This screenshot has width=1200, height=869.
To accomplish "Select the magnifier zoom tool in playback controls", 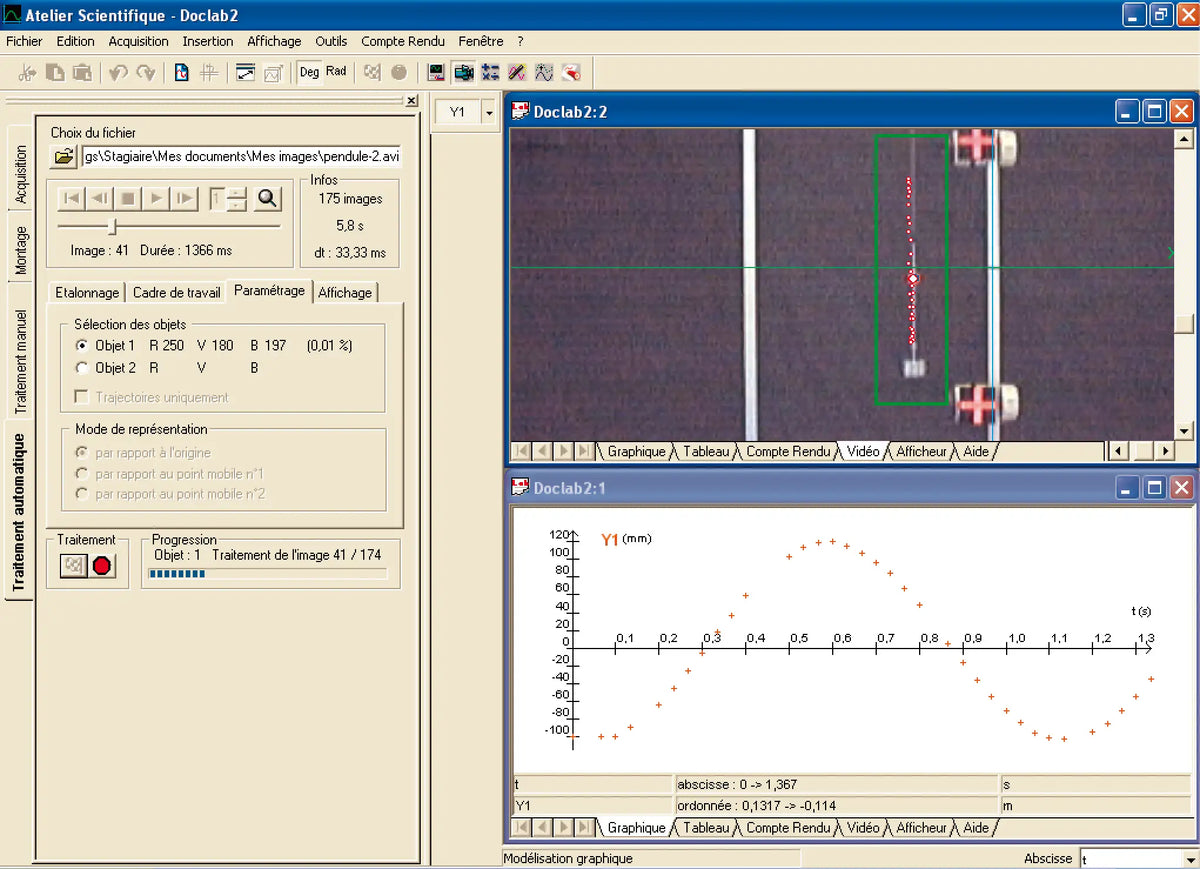I will coord(265,198).
